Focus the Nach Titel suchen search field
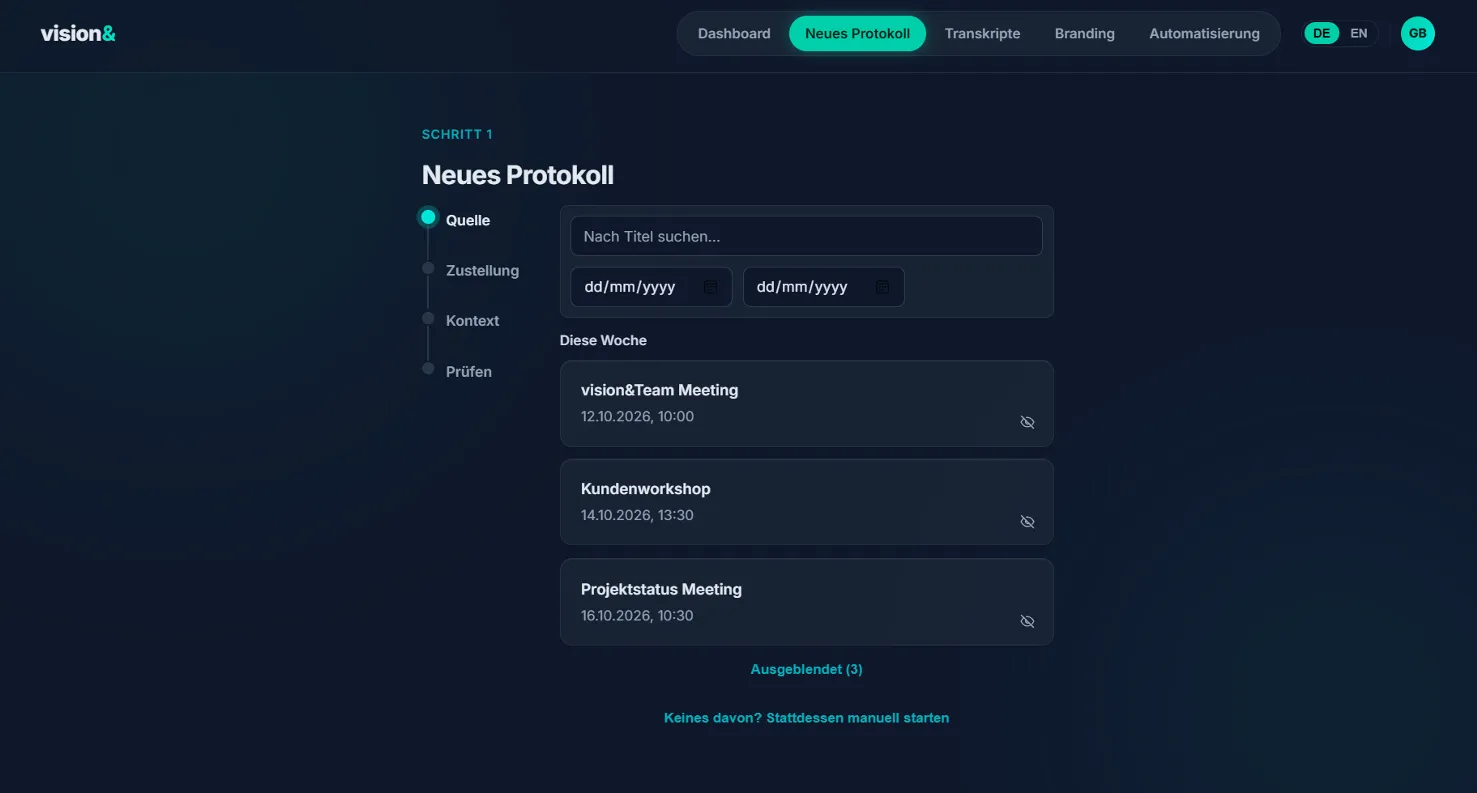 pos(806,236)
